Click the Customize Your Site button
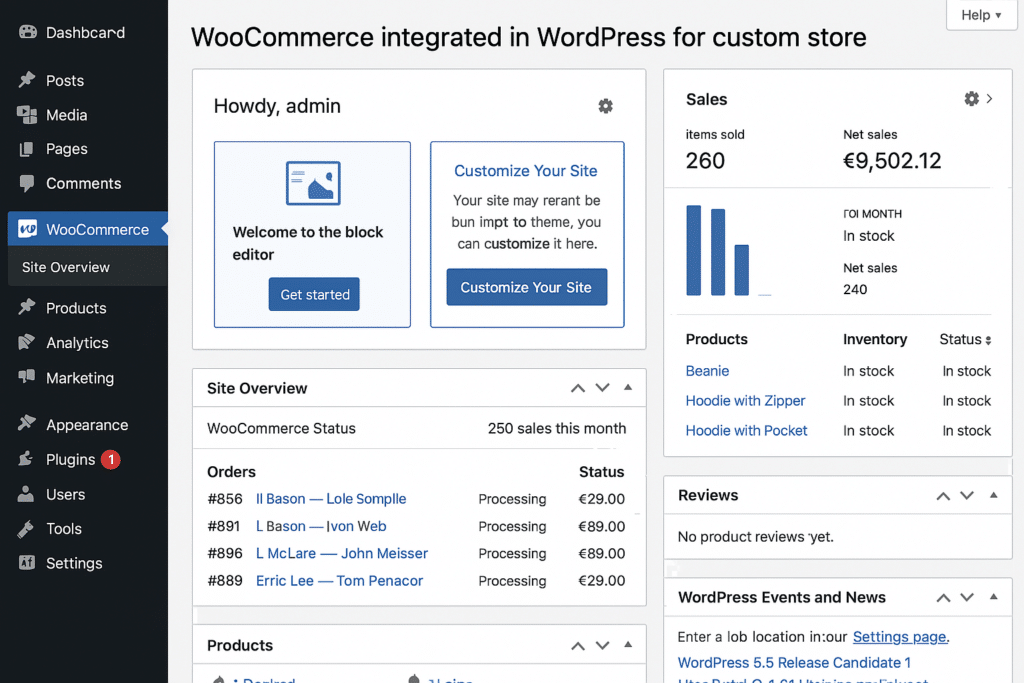Viewport: 1024px width, 683px height. click(526, 287)
